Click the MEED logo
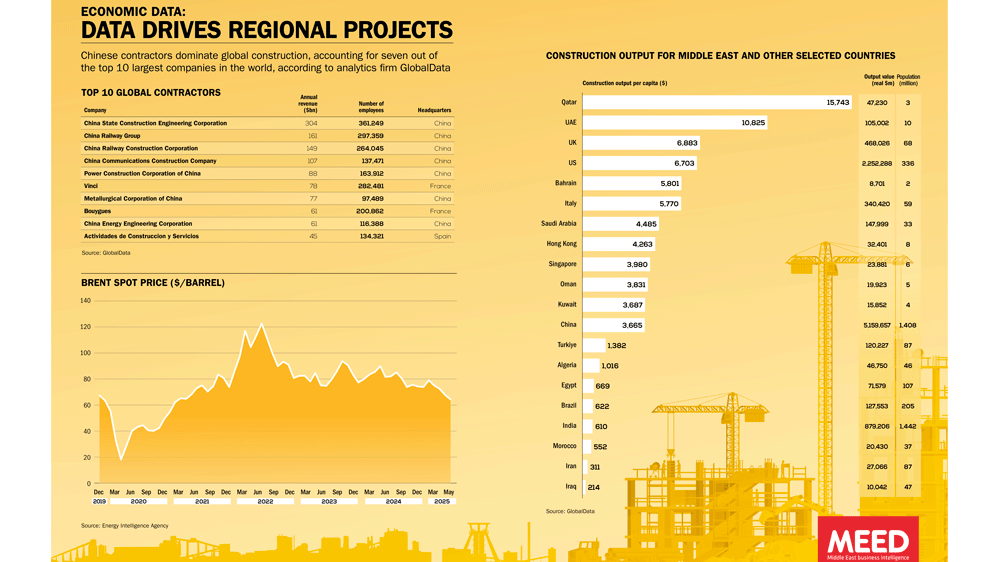The width and height of the screenshot is (1000, 562). coord(868,539)
